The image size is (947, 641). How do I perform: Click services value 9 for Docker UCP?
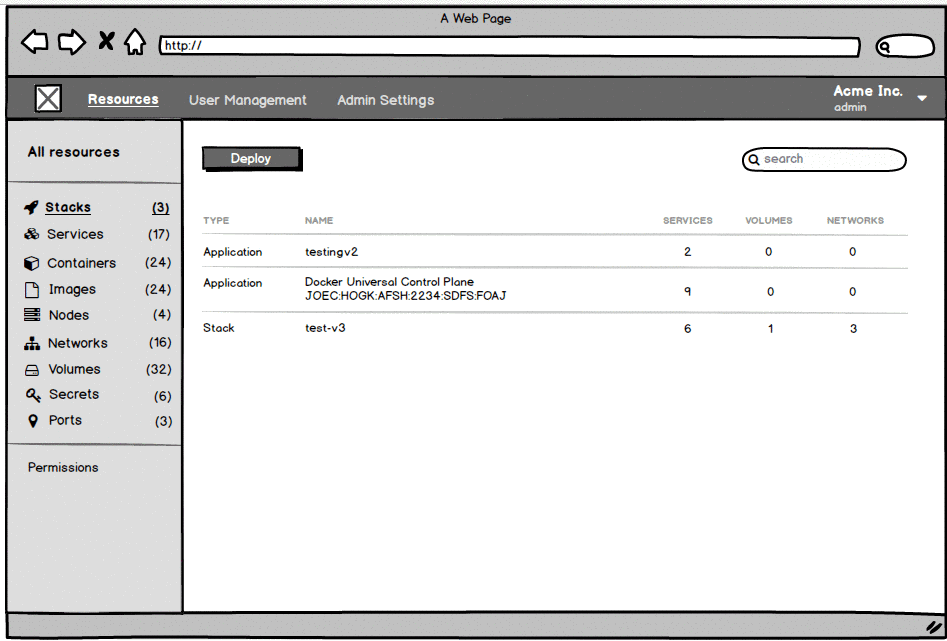tap(687, 292)
